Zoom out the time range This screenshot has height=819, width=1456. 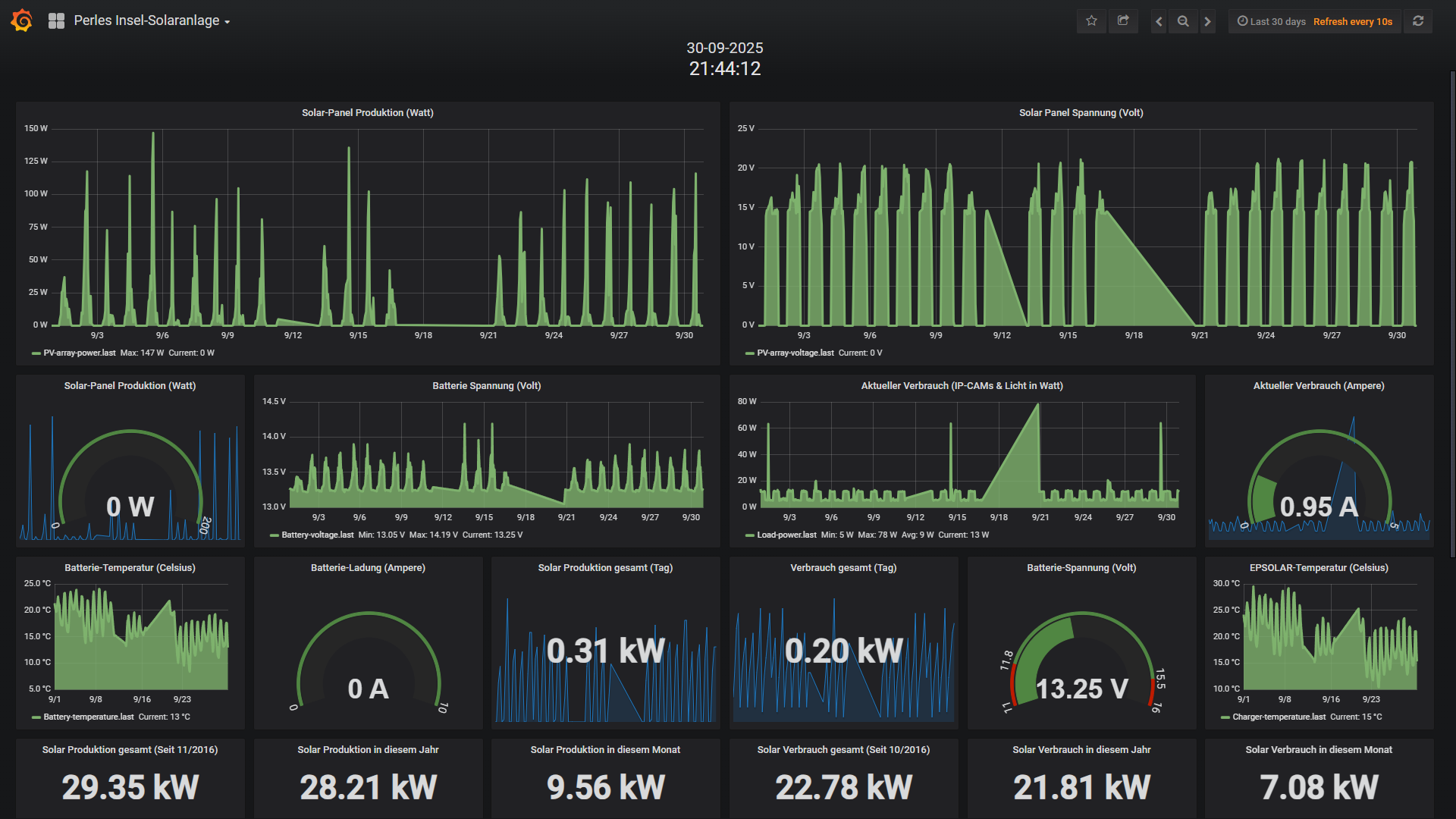point(1183,21)
